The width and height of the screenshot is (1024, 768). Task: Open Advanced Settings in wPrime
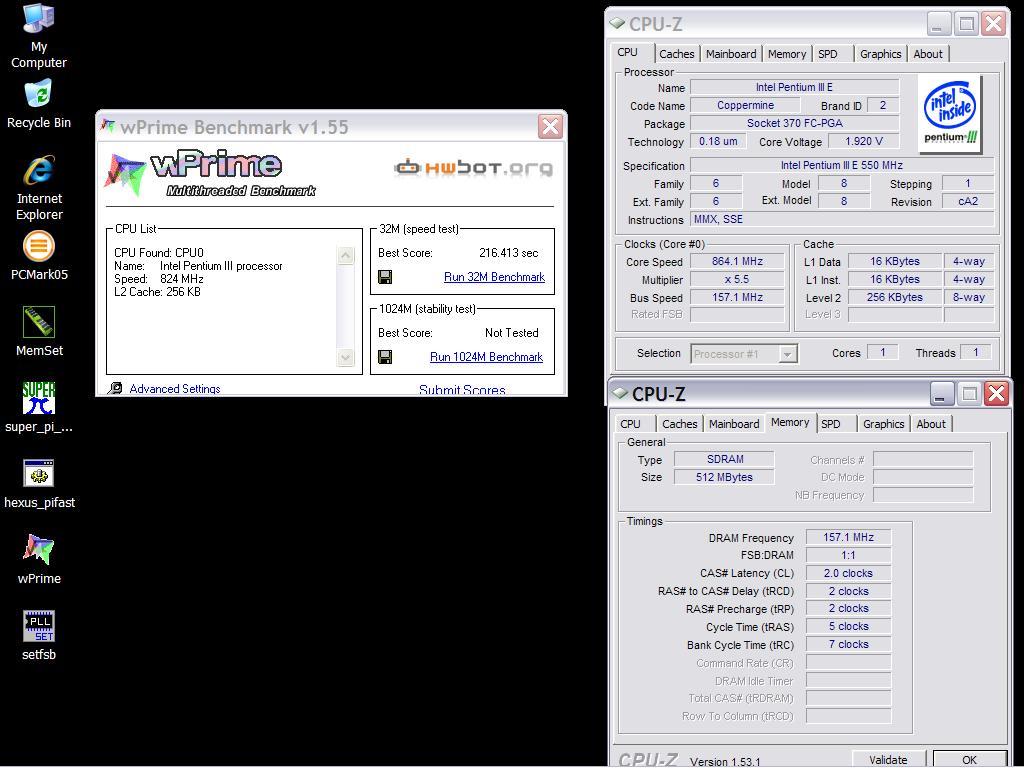[174, 389]
